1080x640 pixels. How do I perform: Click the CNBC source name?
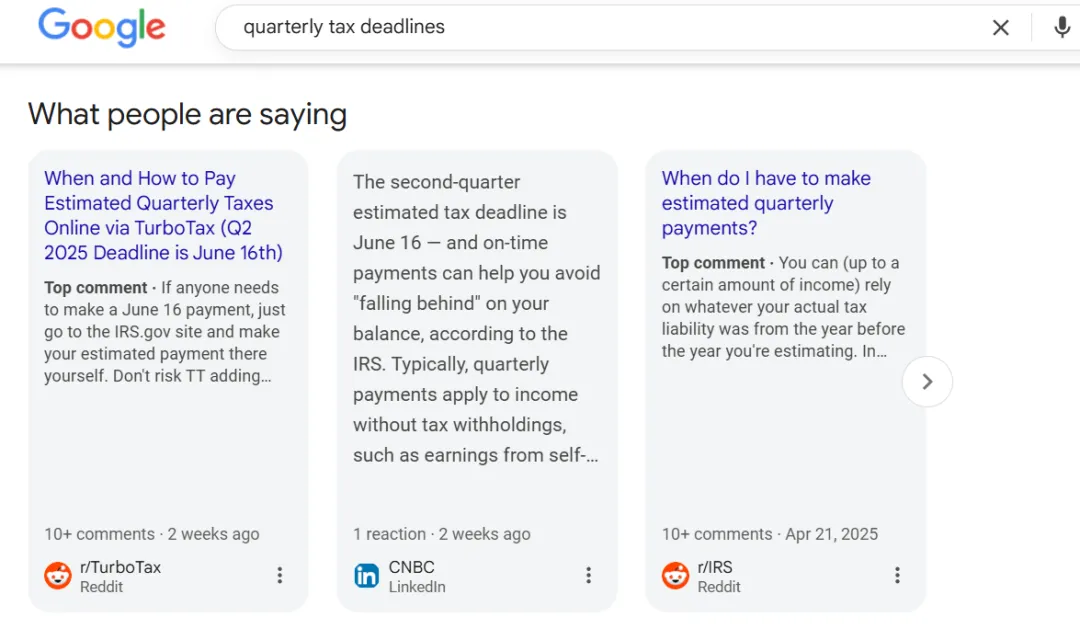click(x=411, y=567)
